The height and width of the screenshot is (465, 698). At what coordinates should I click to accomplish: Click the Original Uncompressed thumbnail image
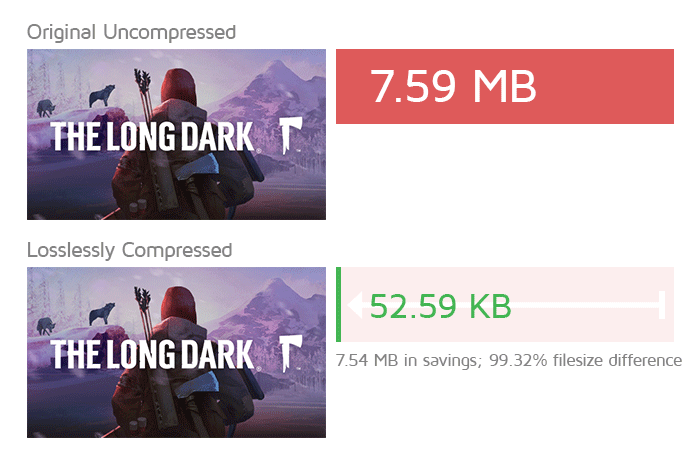pos(176,134)
